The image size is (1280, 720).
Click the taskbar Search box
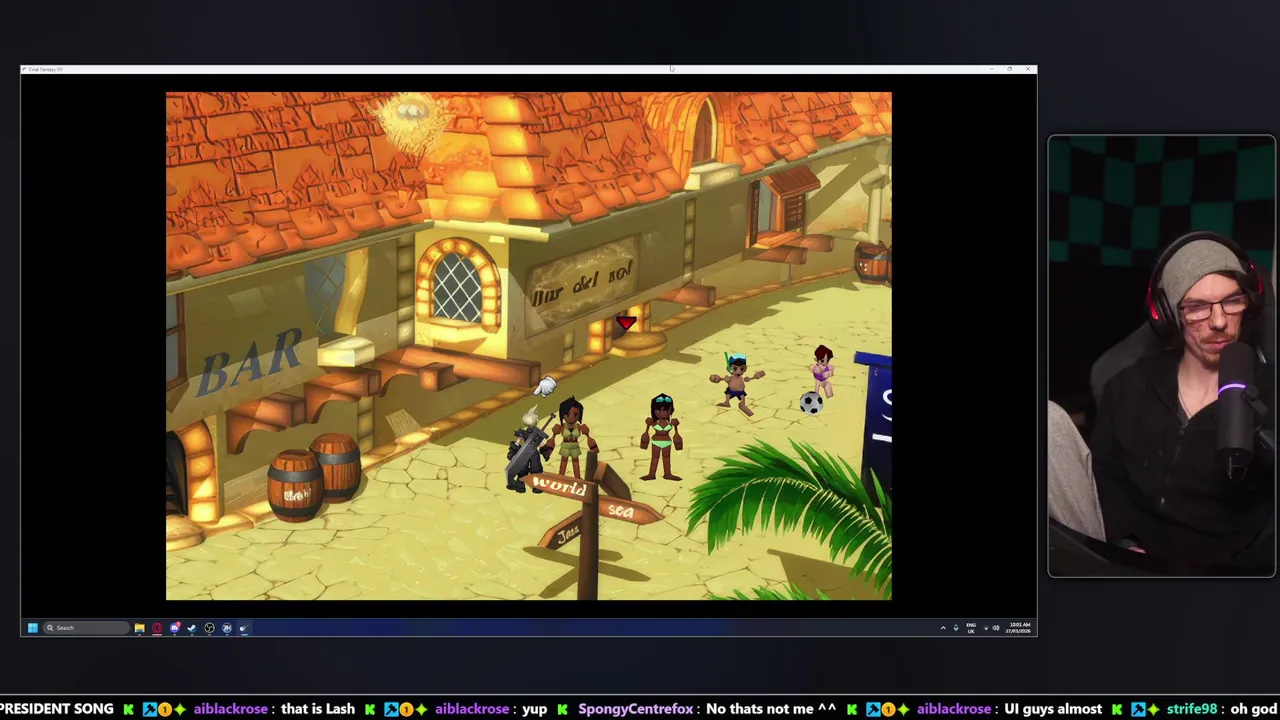(86, 628)
